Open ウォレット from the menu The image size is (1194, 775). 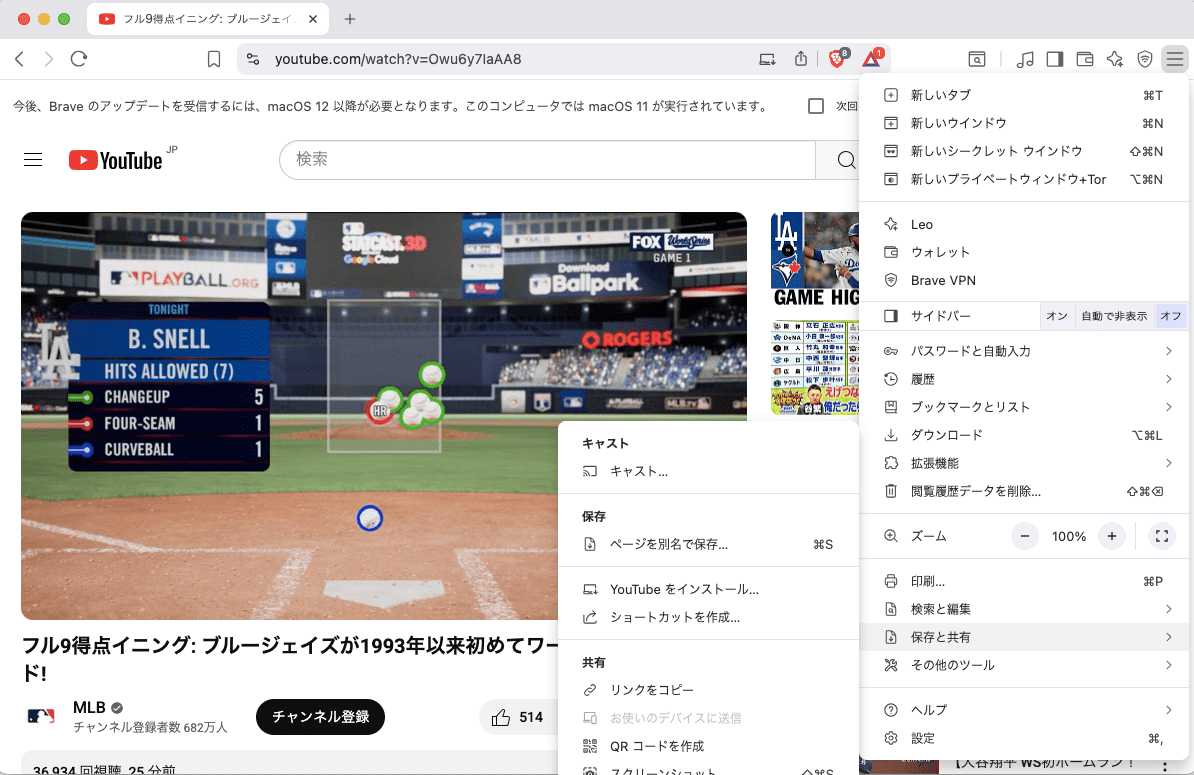click(1026, 252)
